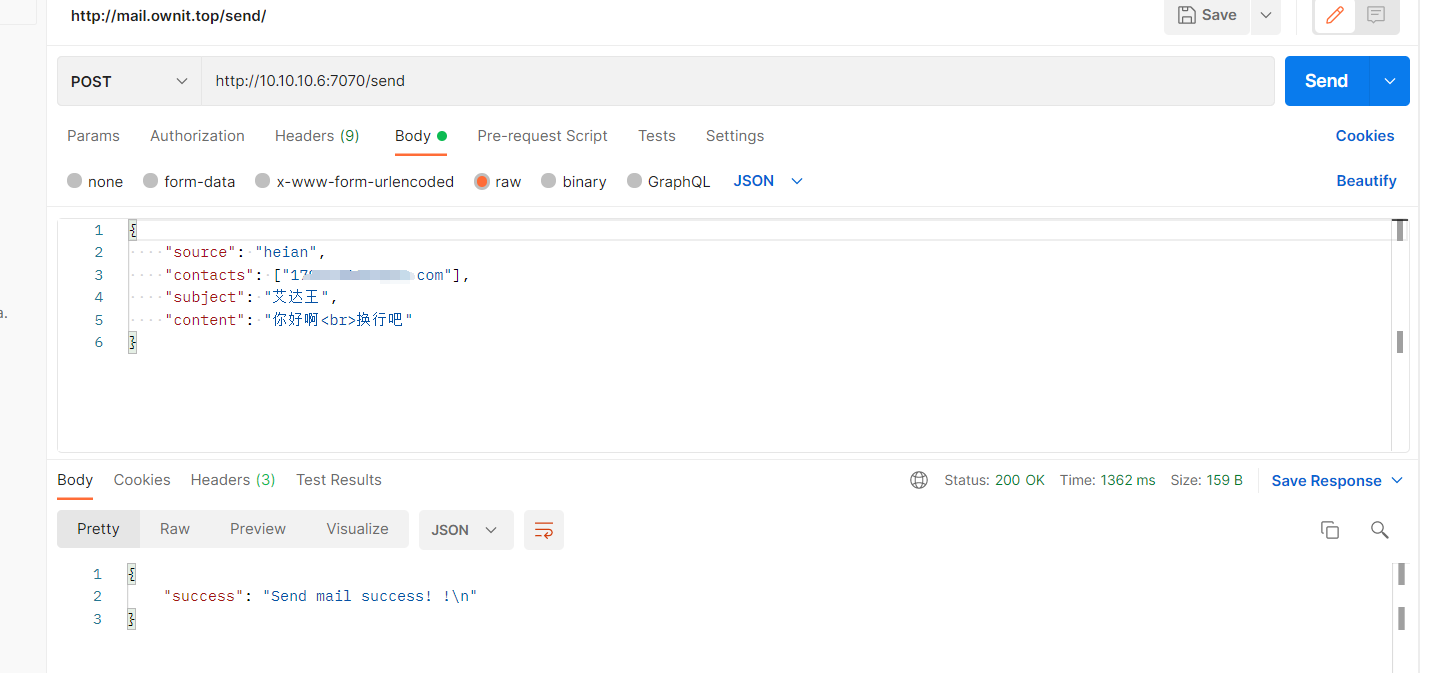1436x673 pixels.
Task: Open the Authorization tab
Action: coord(197,136)
